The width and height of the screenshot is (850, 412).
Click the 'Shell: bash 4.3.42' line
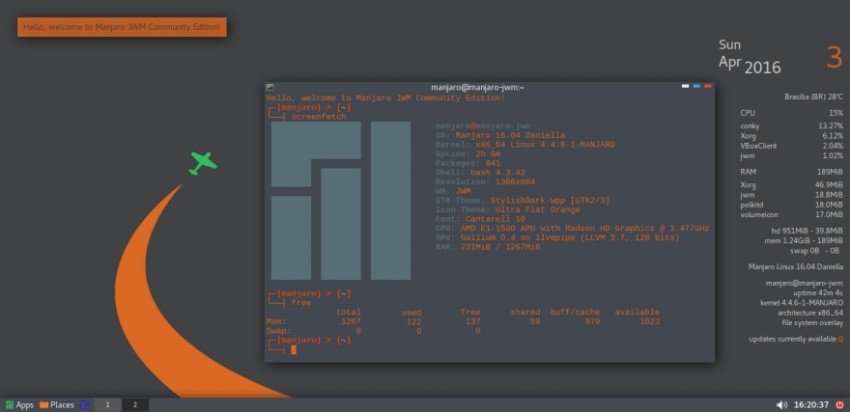[480, 172]
